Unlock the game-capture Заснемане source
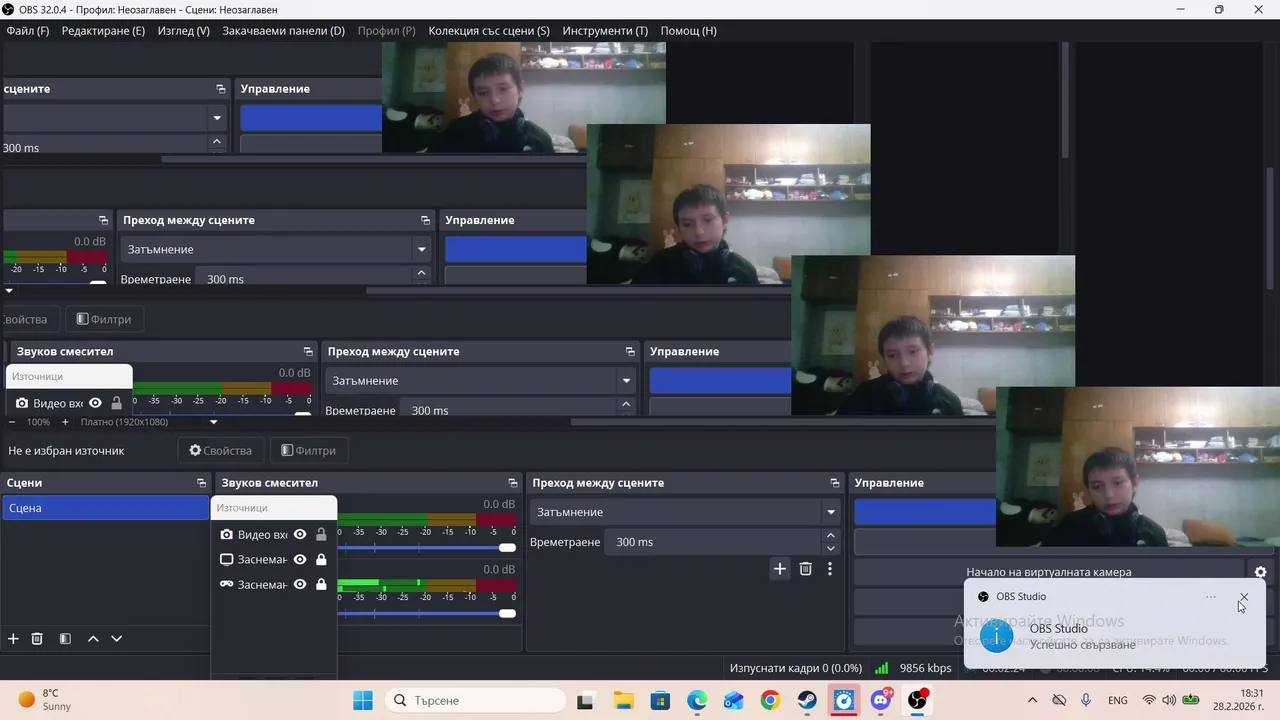1280x720 pixels. 321,585
